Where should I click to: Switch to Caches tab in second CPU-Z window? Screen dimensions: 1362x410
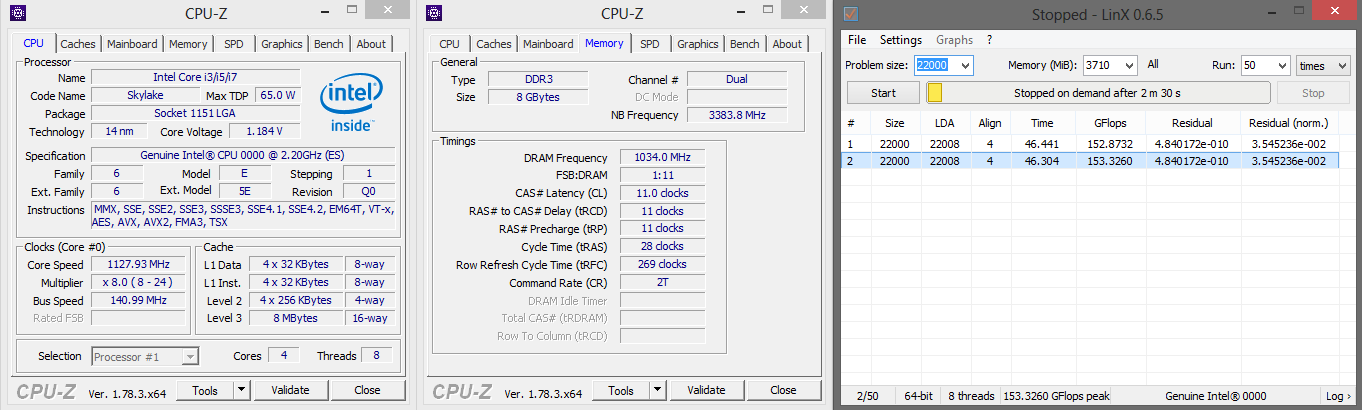(x=494, y=44)
